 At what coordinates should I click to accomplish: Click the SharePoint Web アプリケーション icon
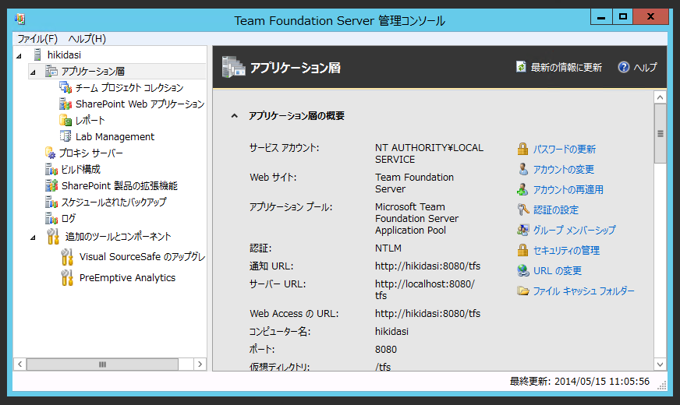coord(65,104)
